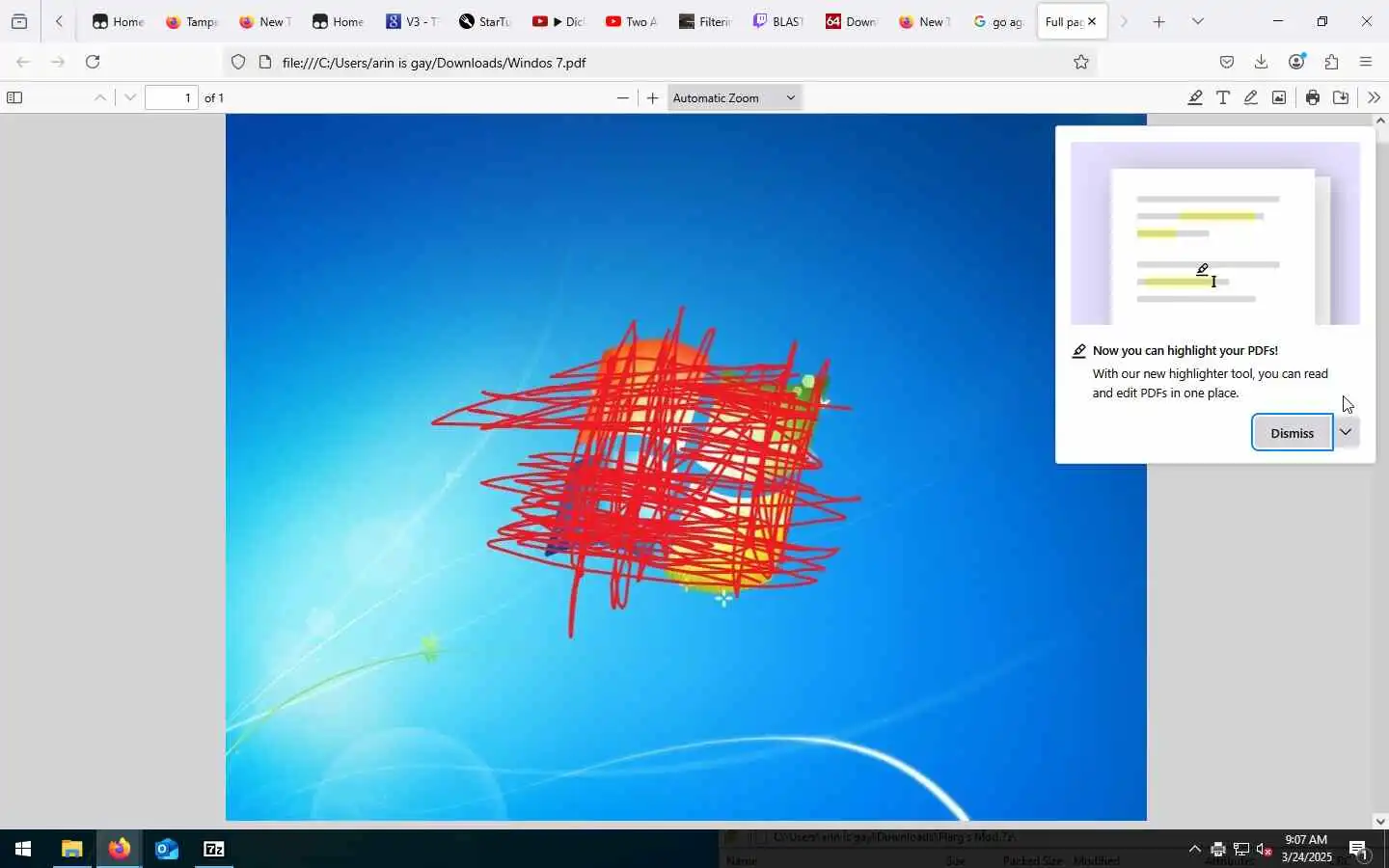Open File Explorer from taskbar

71,849
